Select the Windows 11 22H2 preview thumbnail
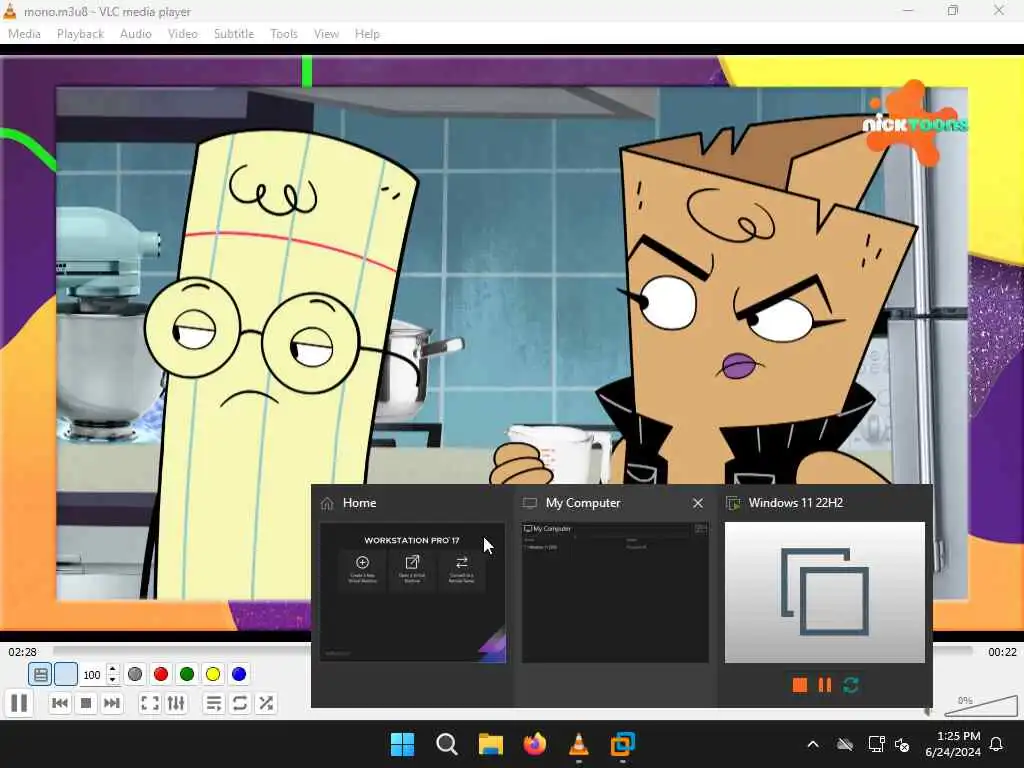The height and width of the screenshot is (768, 1024). pyautogui.click(x=825, y=592)
